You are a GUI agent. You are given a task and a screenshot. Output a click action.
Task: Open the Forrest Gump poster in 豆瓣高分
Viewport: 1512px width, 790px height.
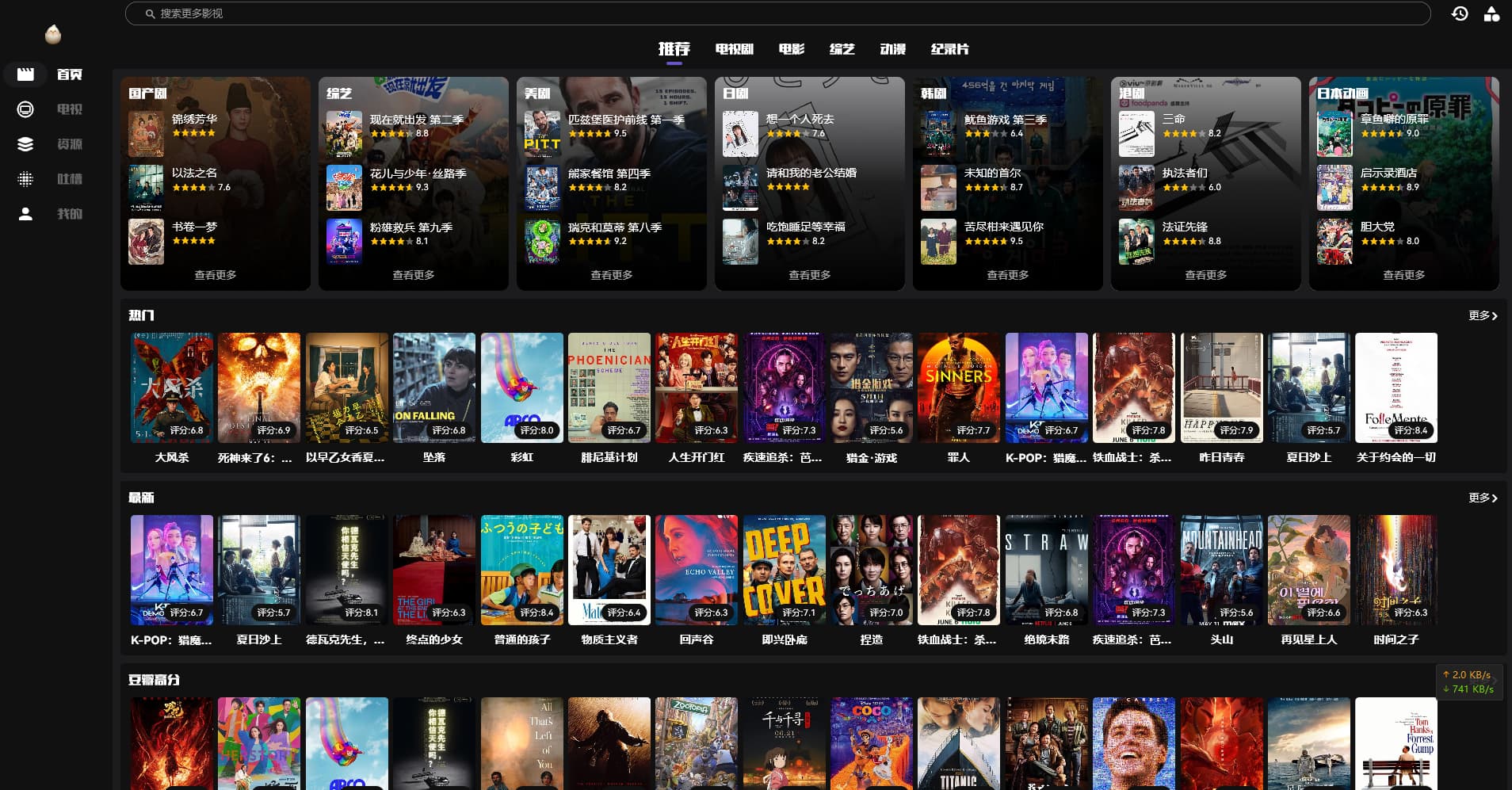[x=1396, y=743]
